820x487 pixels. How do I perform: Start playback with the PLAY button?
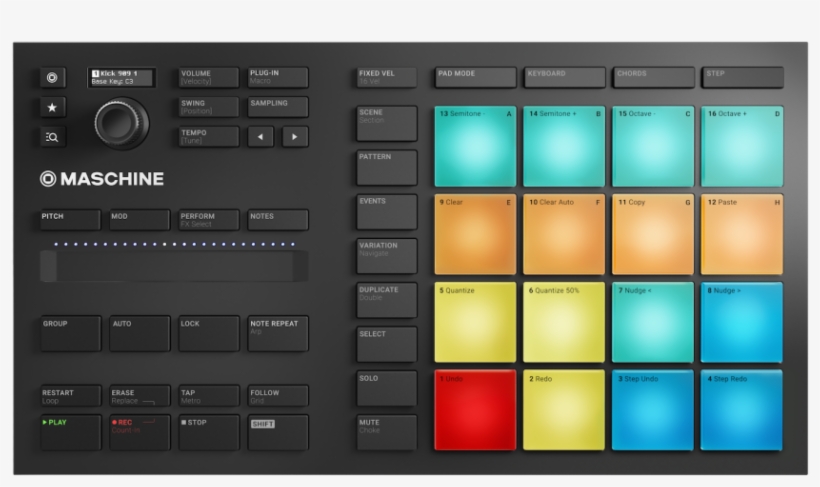71,433
